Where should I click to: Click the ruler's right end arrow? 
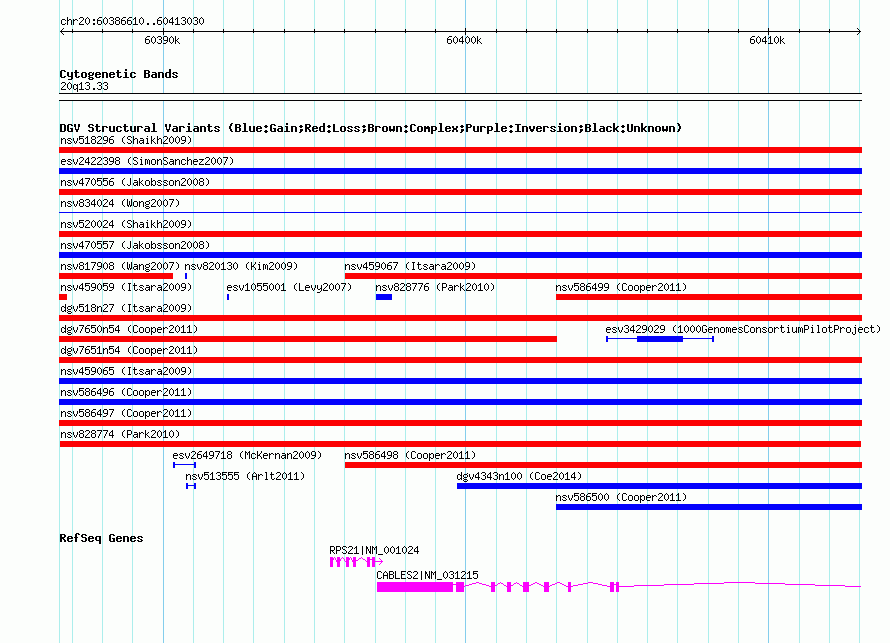[859, 31]
